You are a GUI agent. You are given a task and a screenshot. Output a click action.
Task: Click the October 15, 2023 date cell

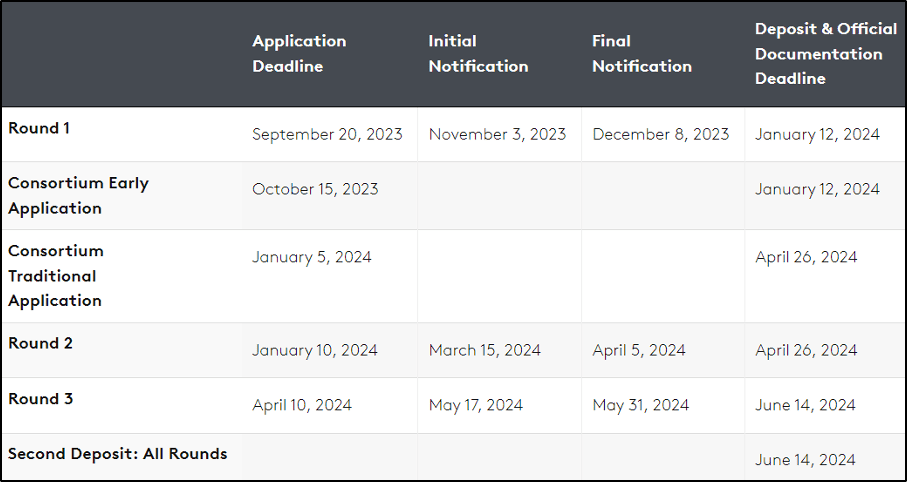tap(315, 189)
